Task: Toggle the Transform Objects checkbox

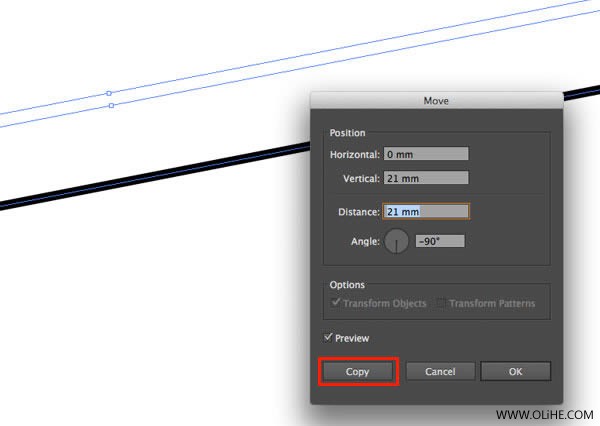Action: 335,303
